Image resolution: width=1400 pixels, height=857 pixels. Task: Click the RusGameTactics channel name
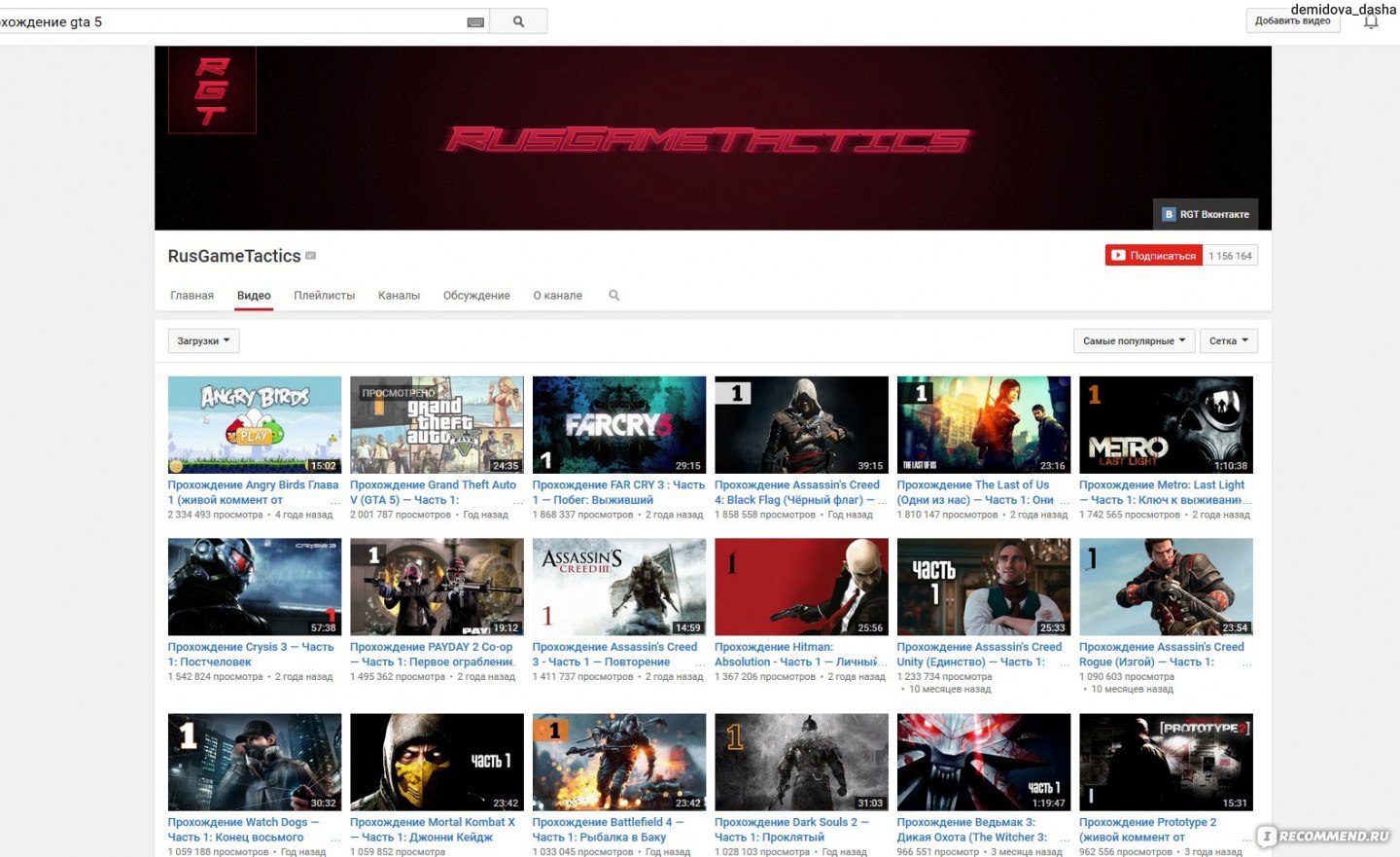pos(234,256)
